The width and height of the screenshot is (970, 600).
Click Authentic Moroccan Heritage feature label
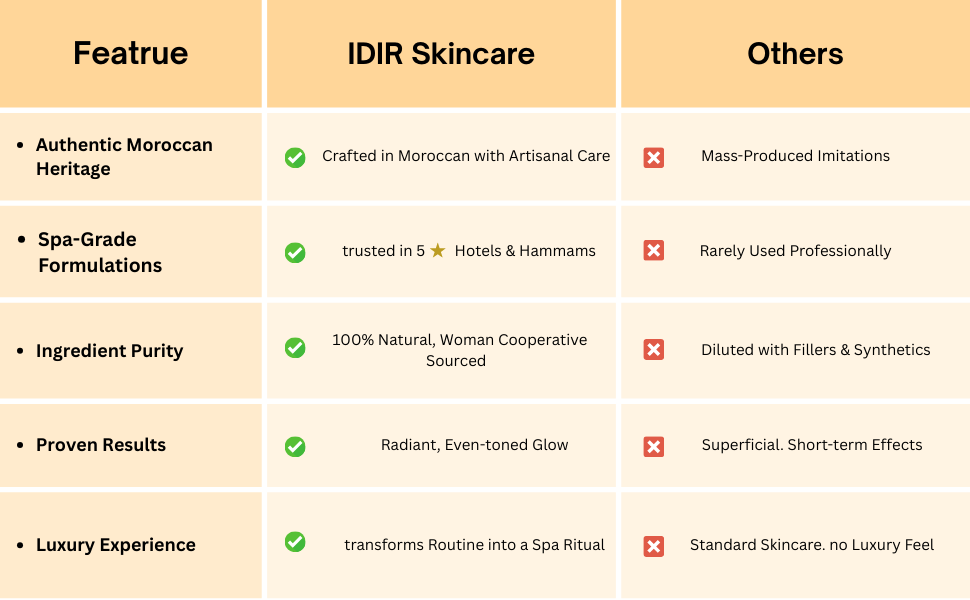(x=124, y=157)
